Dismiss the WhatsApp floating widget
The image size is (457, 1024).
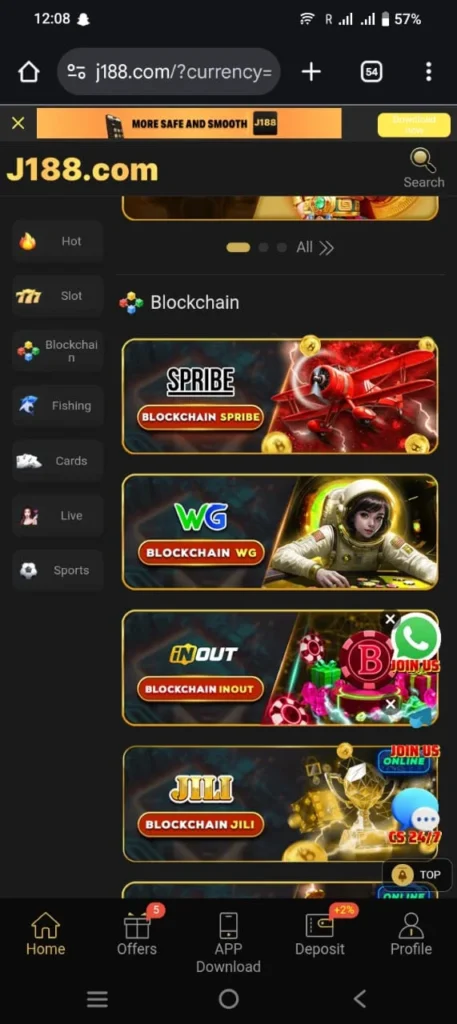coord(390,618)
